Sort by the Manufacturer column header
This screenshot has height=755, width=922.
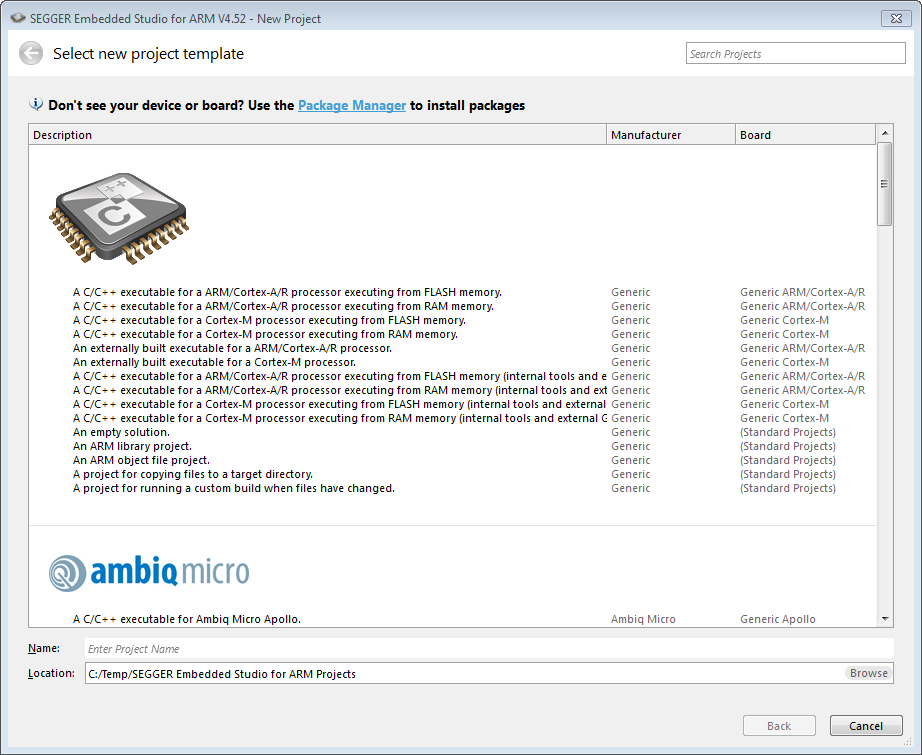pyautogui.click(x=670, y=135)
